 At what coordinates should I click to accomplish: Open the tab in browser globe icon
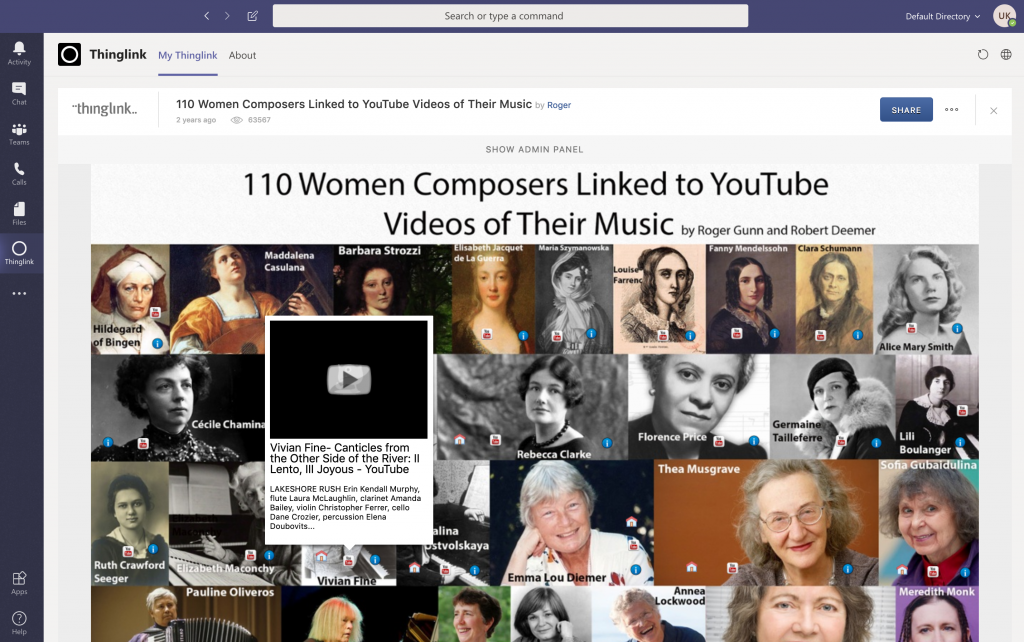coord(1006,55)
